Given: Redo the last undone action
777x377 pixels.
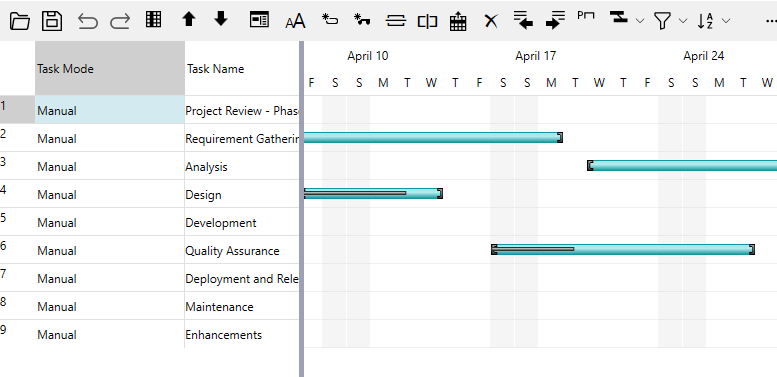Looking at the screenshot, I should pyautogui.click(x=120, y=21).
